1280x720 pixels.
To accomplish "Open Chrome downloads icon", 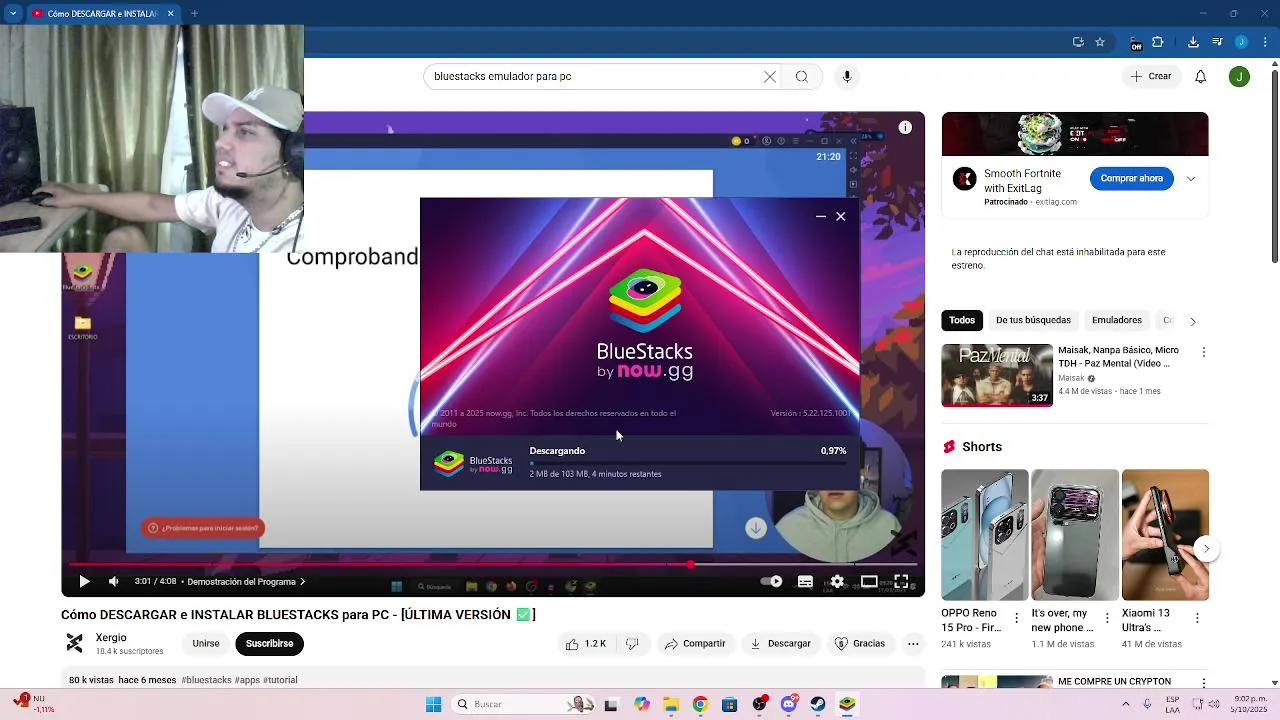I will tap(1193, 42).
